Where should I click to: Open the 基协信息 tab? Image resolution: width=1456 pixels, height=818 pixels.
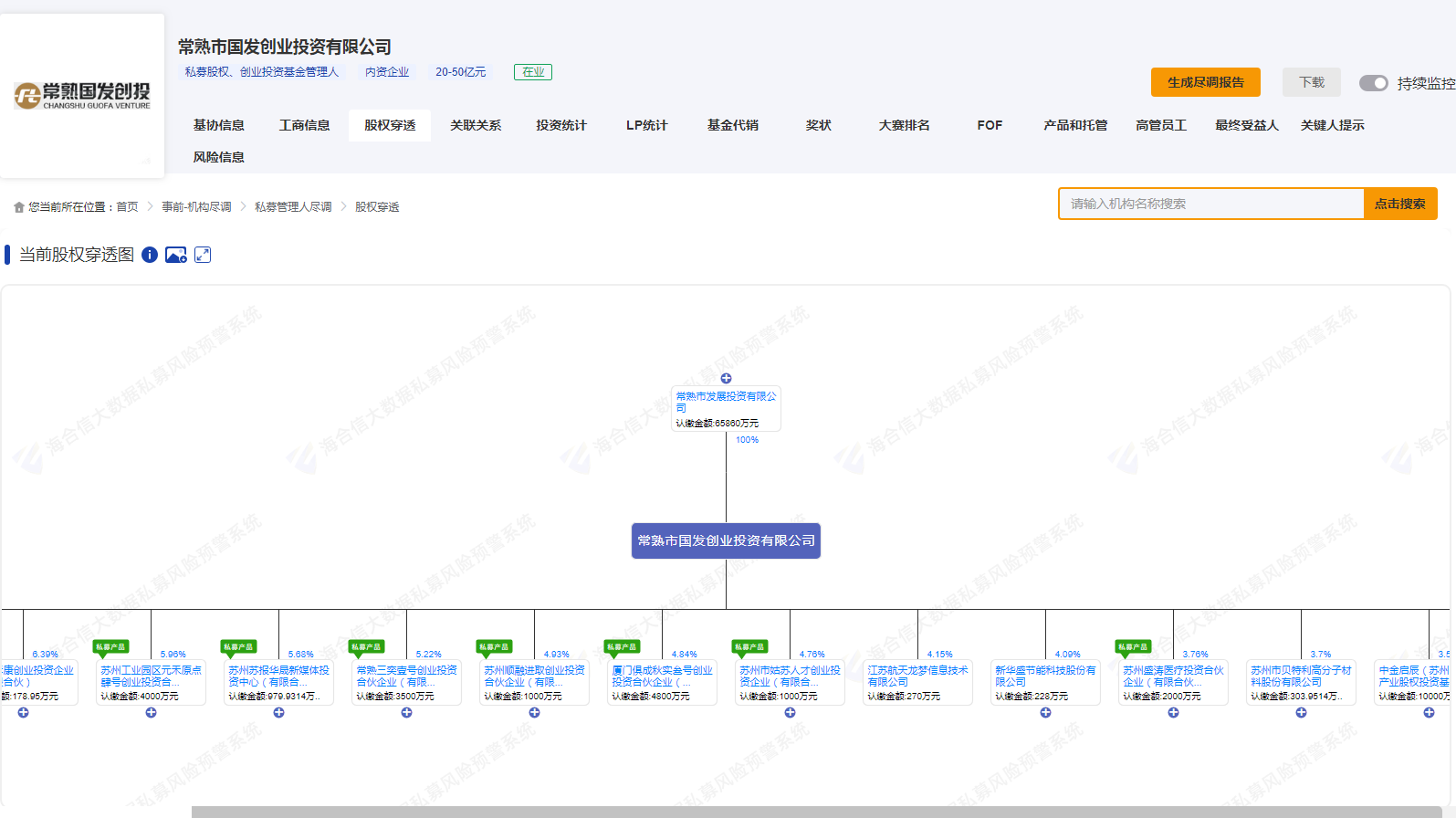click(x=219, y=125)
